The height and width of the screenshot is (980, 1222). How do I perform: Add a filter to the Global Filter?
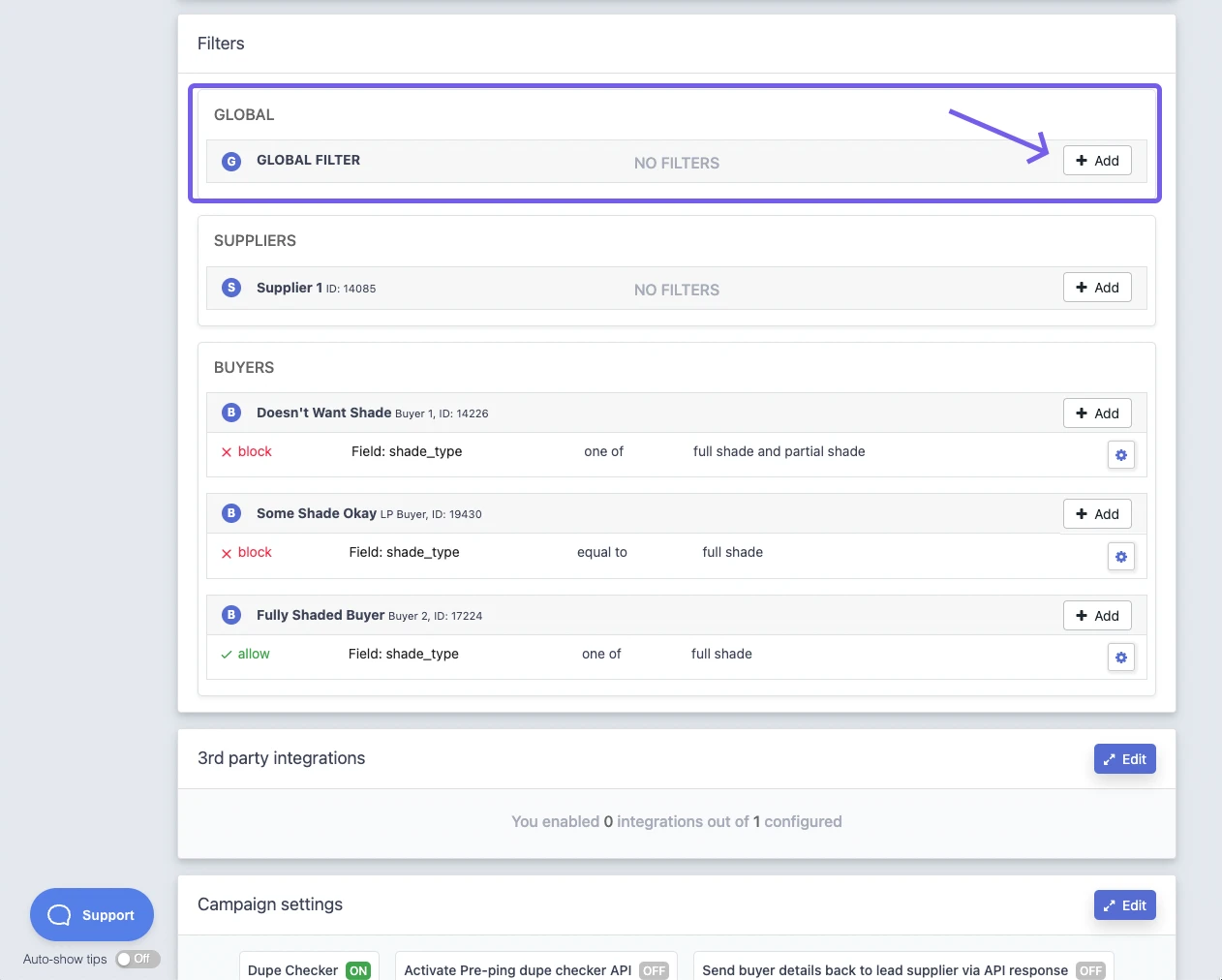click(x=1097, y=160)
